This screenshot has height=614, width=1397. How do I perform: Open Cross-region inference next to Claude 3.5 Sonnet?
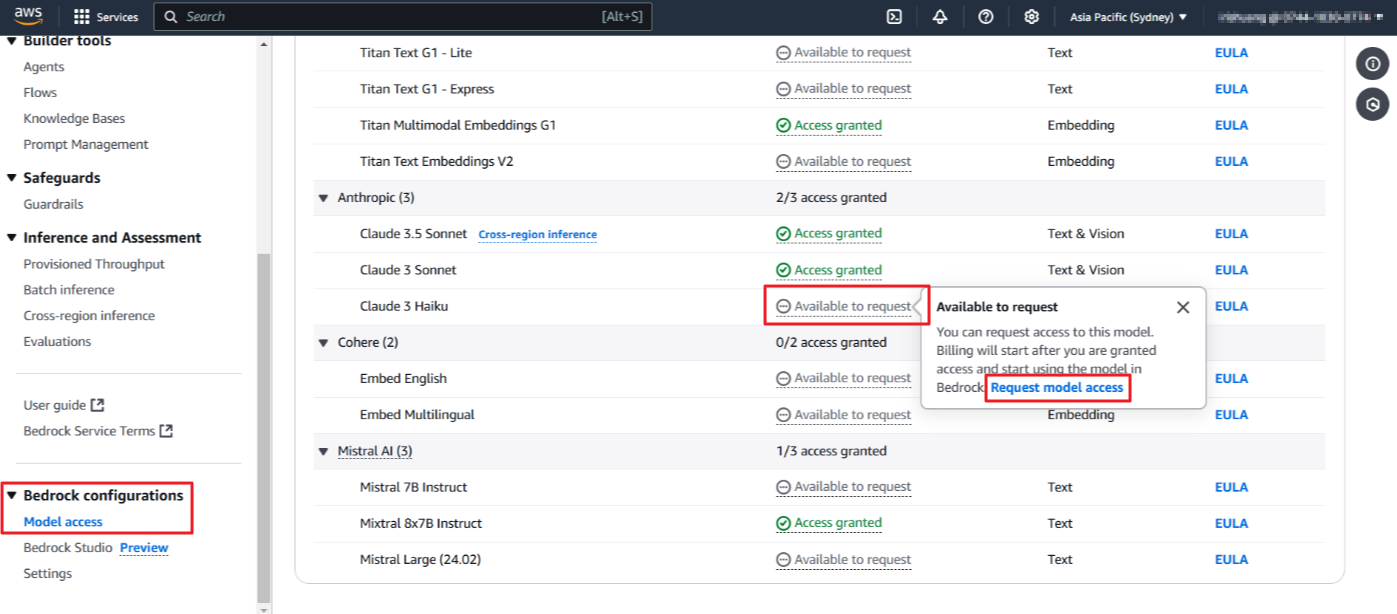click(x=537, y=234)
